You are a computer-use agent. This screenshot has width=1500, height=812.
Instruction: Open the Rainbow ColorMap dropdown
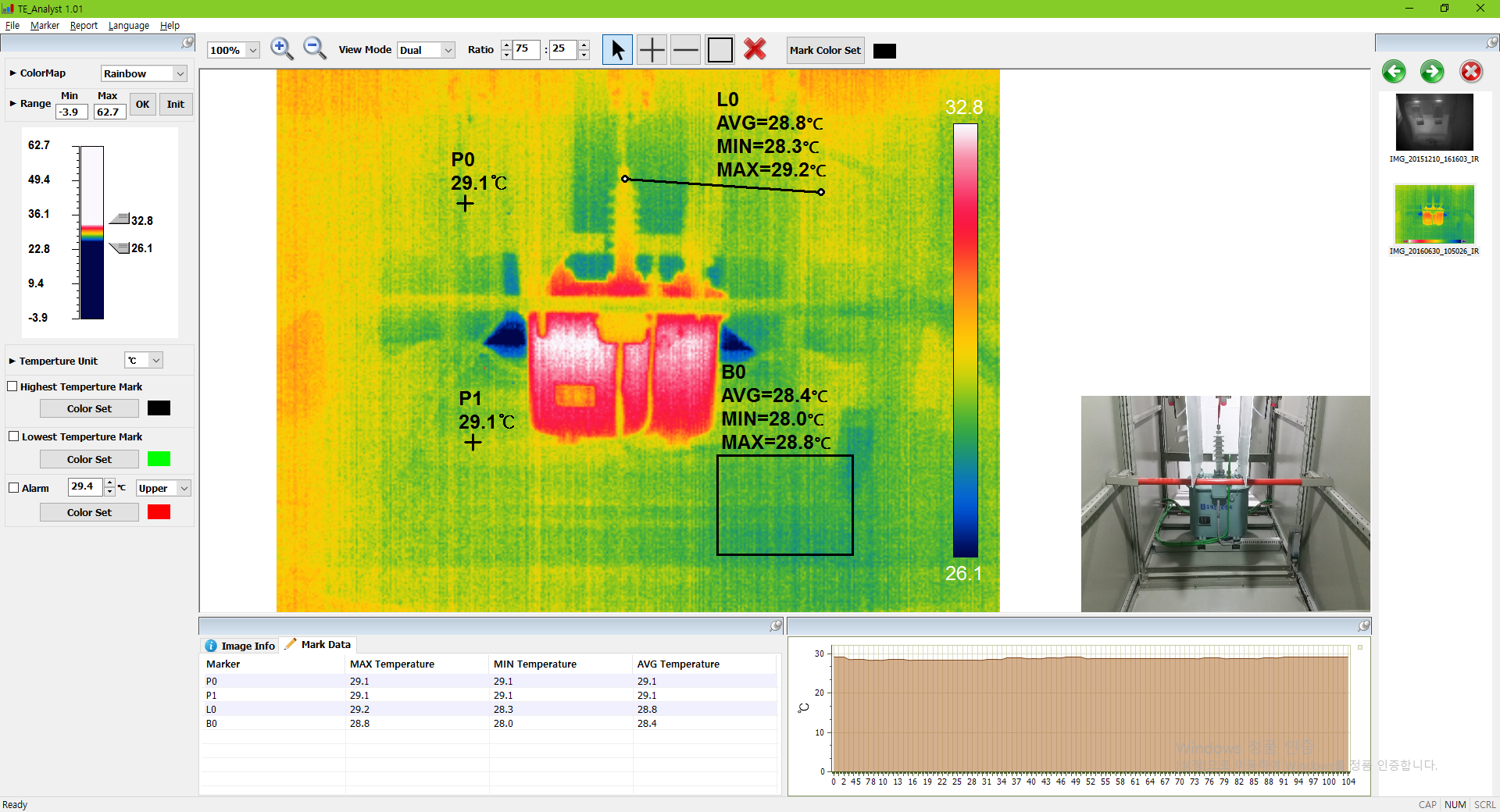pyautogui.click(x=144, y=73)
